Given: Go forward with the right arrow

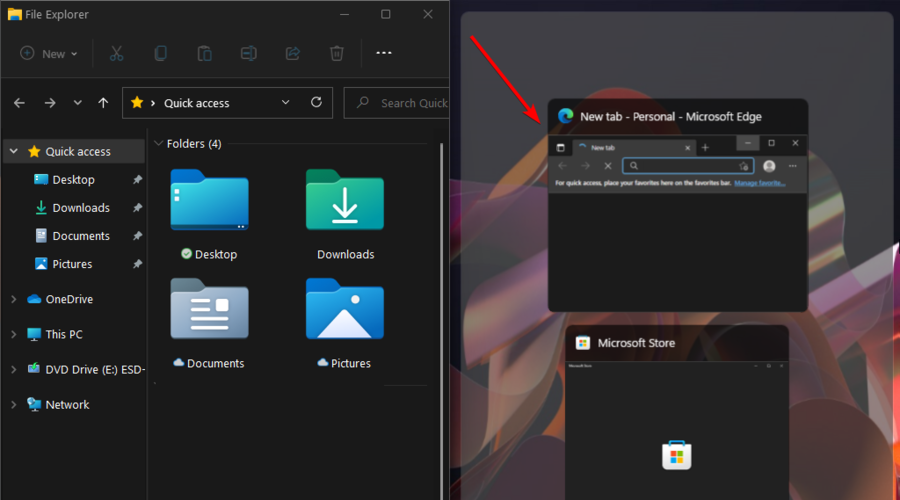Looking at the screenshot, I should click(50, 103).
